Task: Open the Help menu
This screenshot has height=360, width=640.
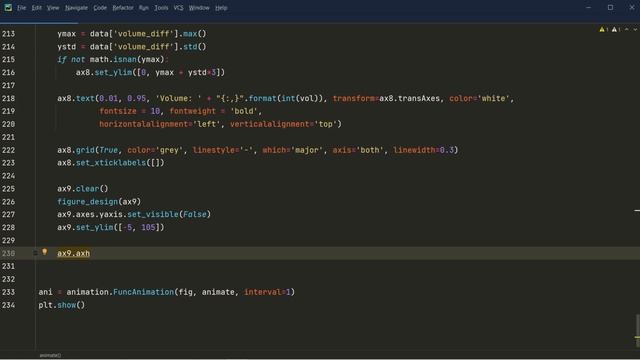Action: coord(221,8)
